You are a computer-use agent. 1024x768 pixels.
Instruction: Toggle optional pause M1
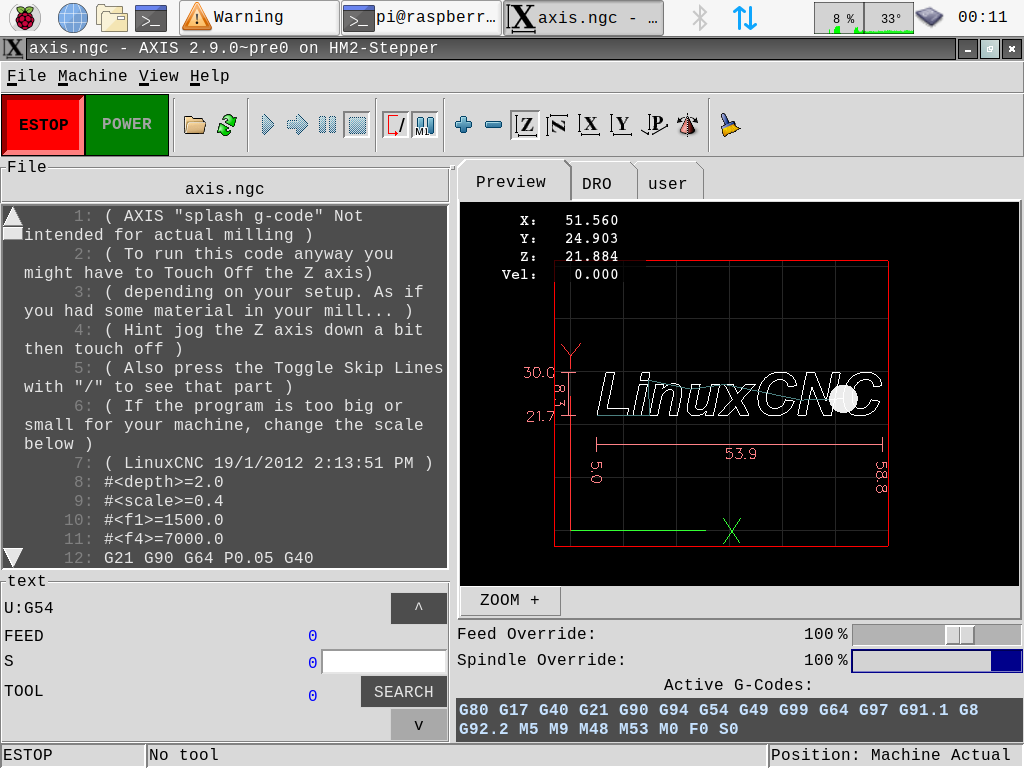point(424,125)
